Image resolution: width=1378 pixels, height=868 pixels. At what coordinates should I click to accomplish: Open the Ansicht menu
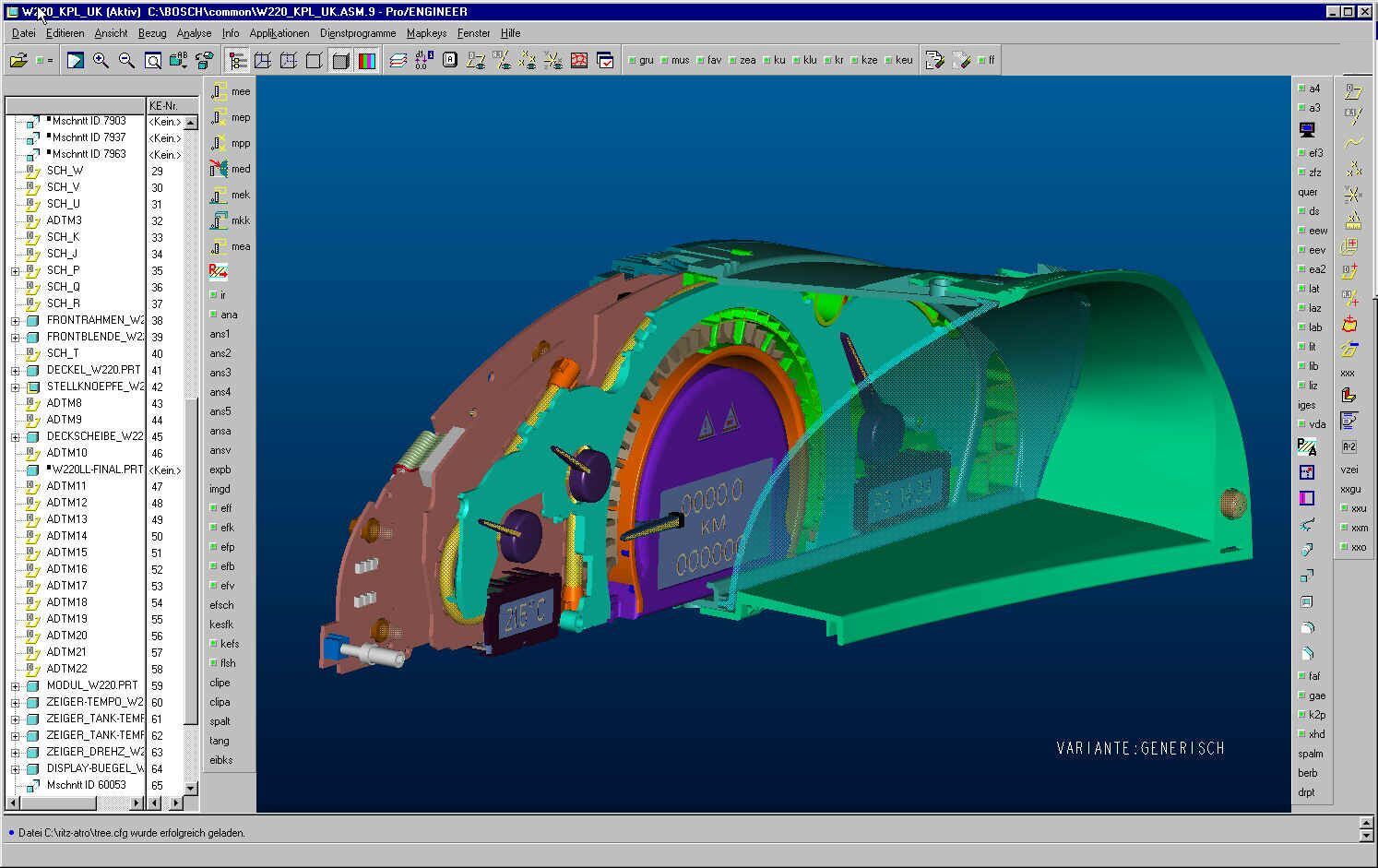click(x=111, y=33)
